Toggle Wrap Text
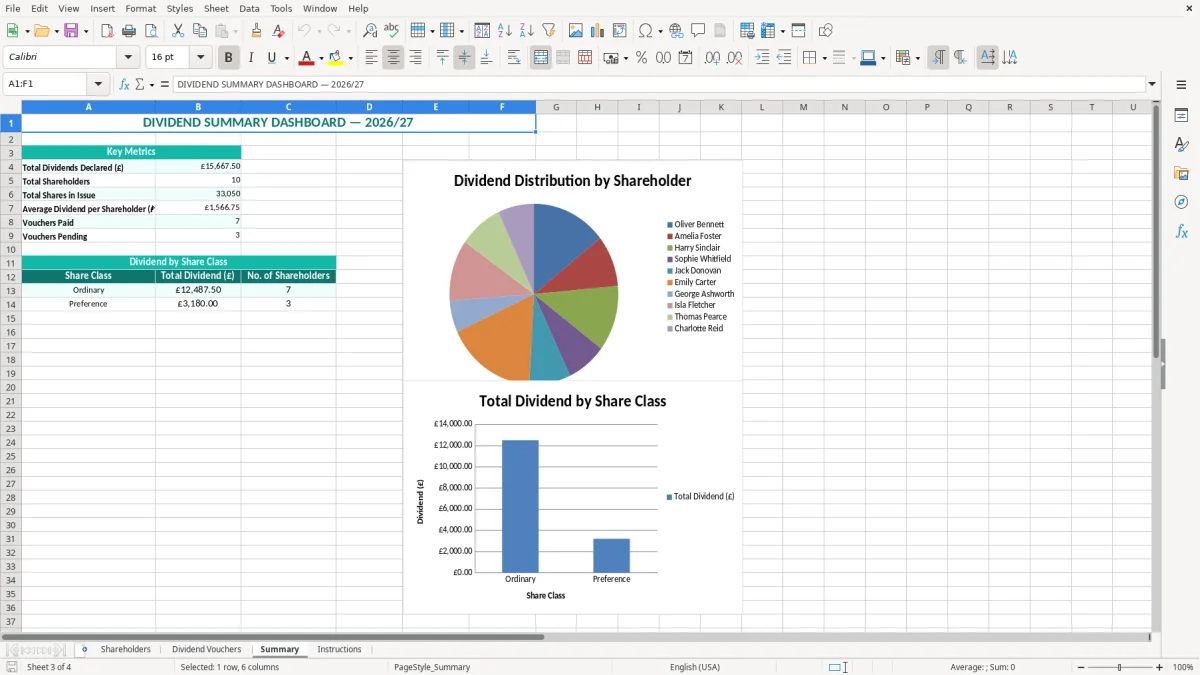Image resolution: width=1200 pixels, height=675 pixels. [x=514, y=58]
